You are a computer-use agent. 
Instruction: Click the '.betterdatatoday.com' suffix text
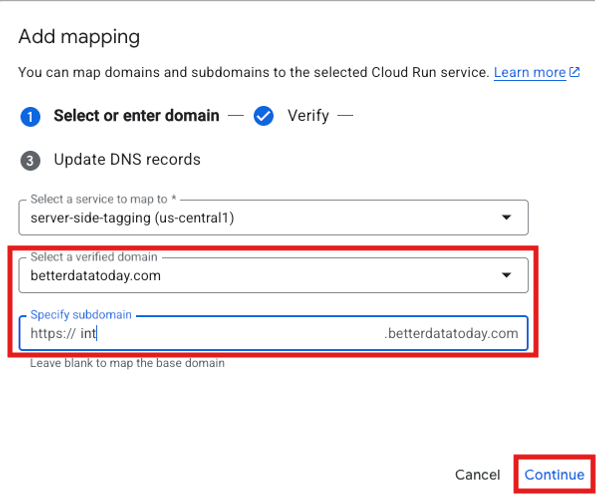tap(451, 333)
